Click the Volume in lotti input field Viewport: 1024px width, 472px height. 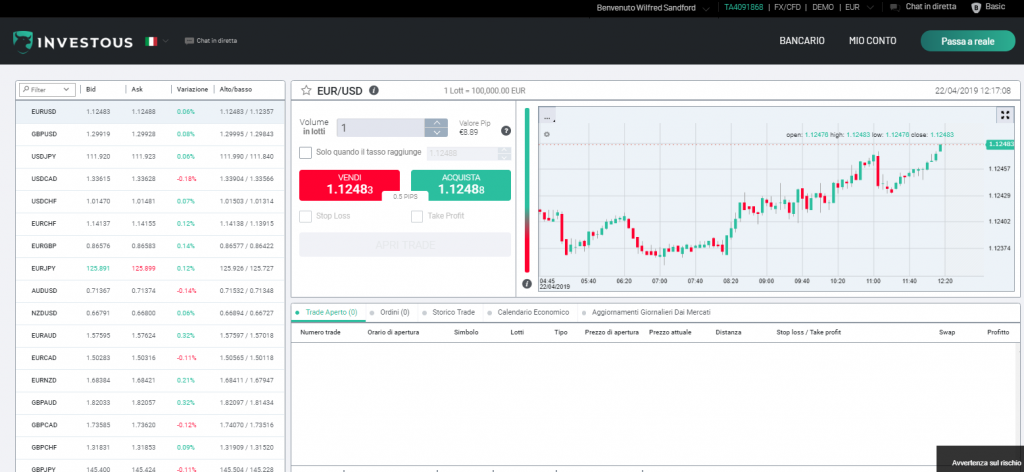(x=380, y=127)
